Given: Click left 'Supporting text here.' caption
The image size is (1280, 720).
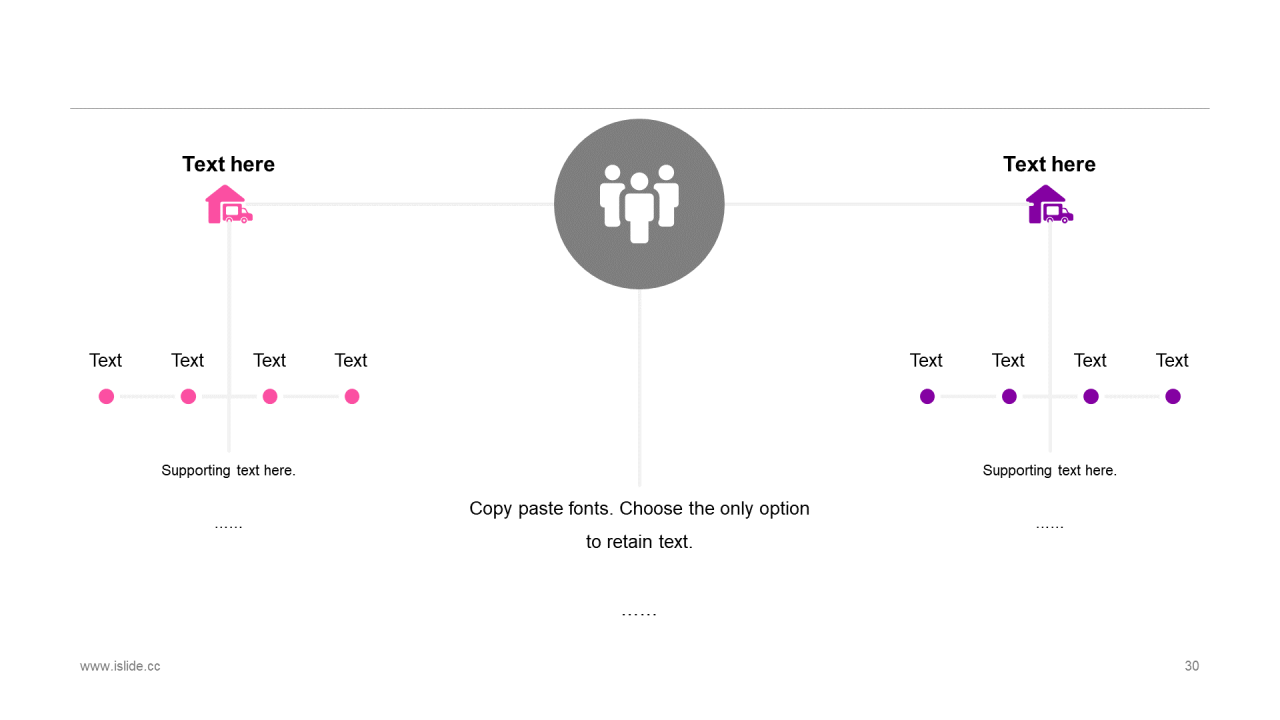Looking at the screenshot, I should [x=228, y=470].
